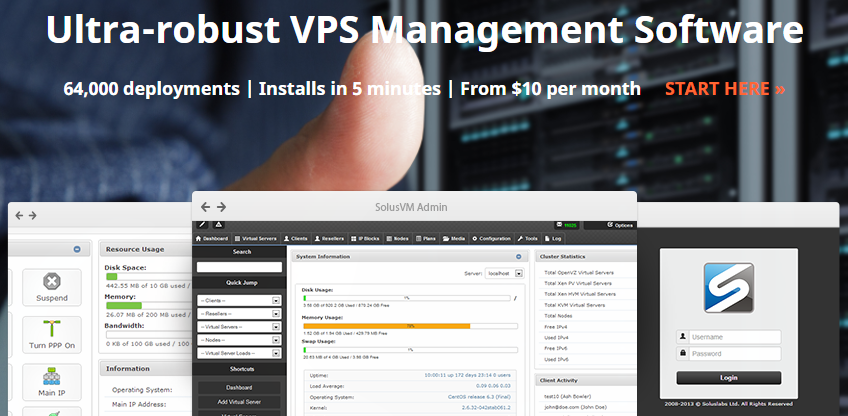This screenshot has height=416, width=848.
Task: Click the warning triangle icon in admin bar
Action: pos(218,224)
